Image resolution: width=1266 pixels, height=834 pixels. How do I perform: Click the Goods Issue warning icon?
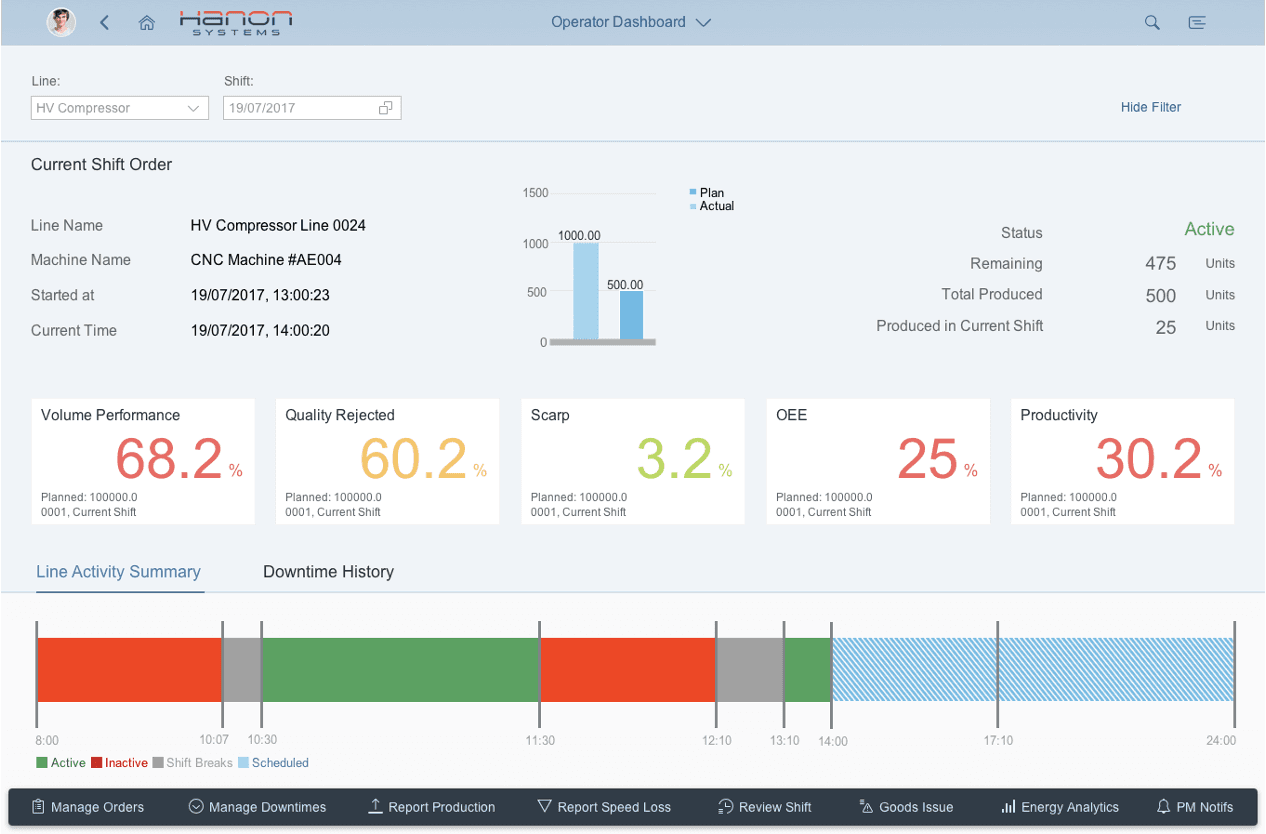867,806
